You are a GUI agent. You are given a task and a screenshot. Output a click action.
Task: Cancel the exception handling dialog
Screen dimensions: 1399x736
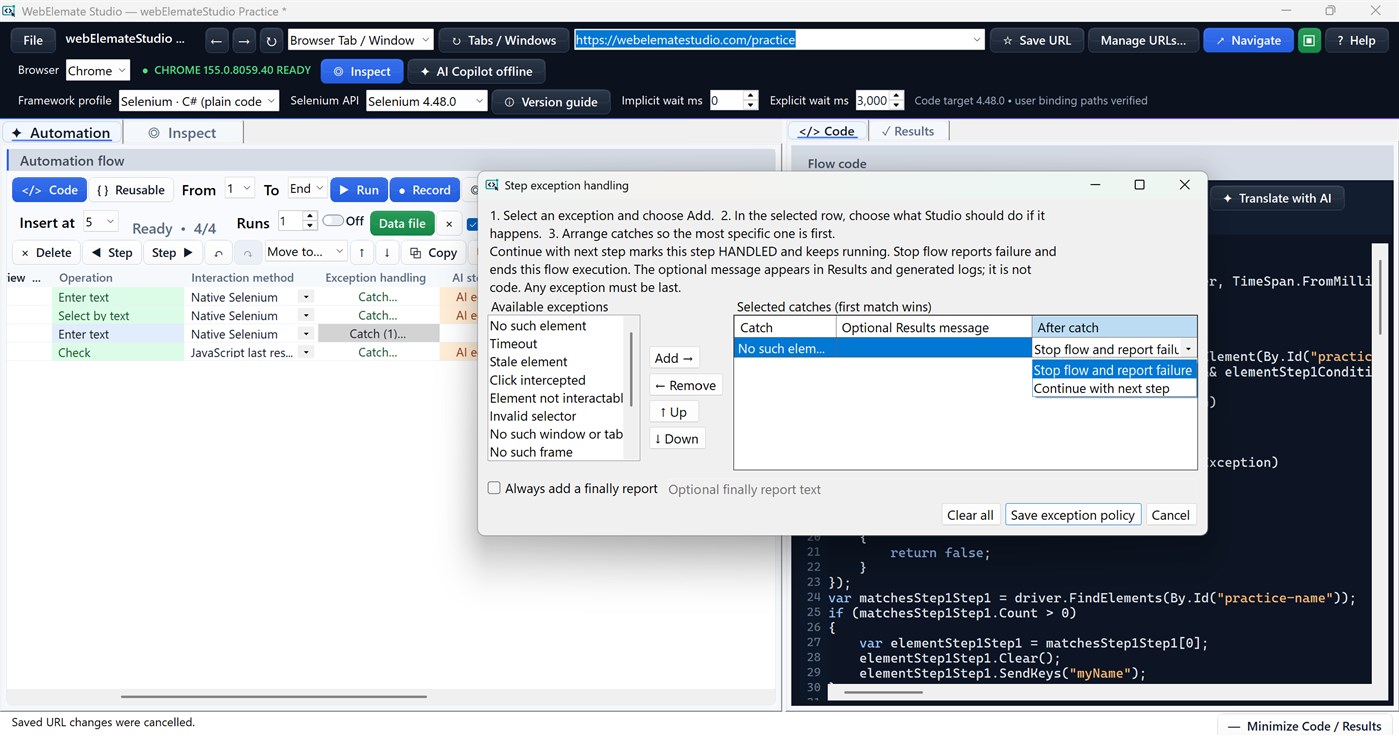(1170, 515)
